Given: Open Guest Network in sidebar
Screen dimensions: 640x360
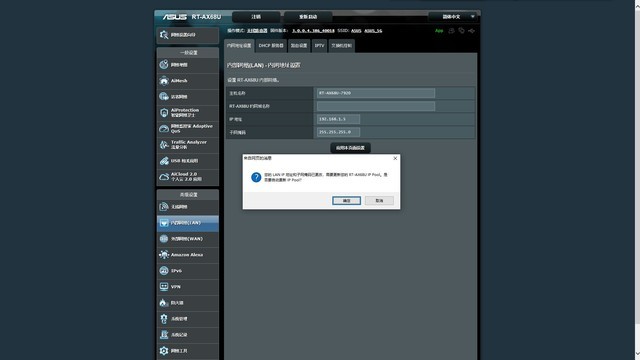Looking at the screenshot, I should tap(187, 97).
